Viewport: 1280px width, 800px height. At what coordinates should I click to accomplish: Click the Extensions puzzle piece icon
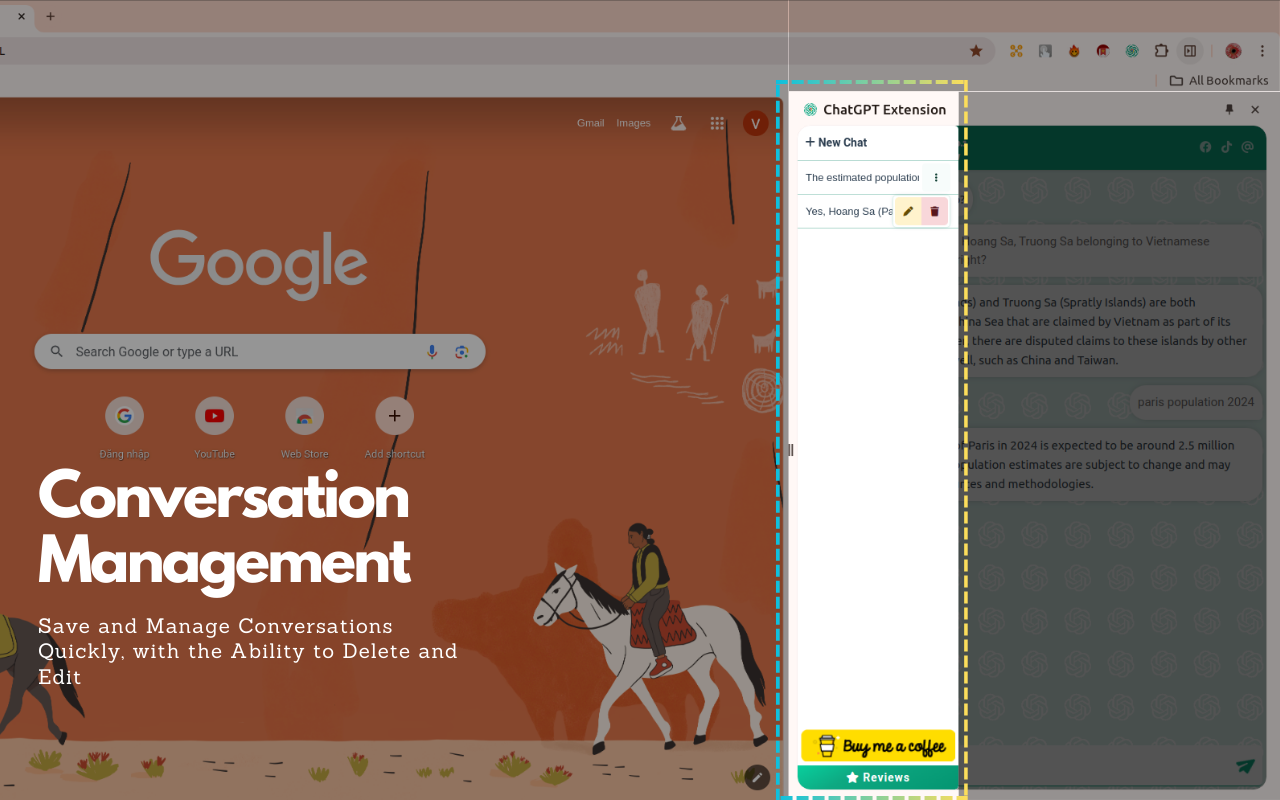[1161, 51]
